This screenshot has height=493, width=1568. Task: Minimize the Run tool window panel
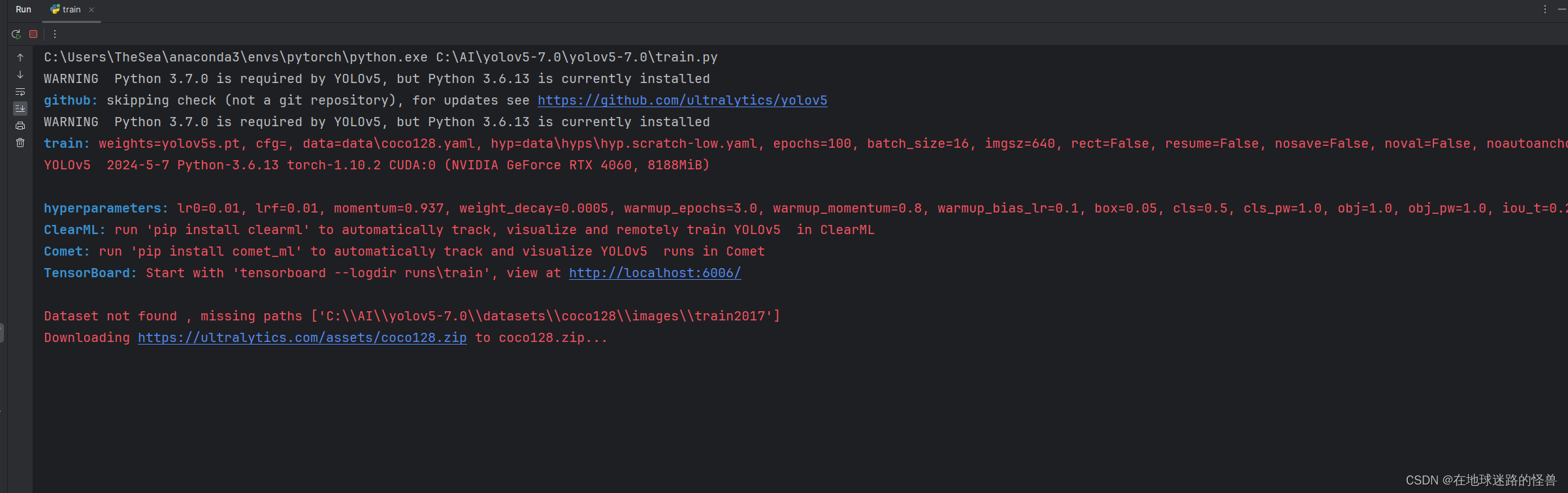(x=1561, y=10)
